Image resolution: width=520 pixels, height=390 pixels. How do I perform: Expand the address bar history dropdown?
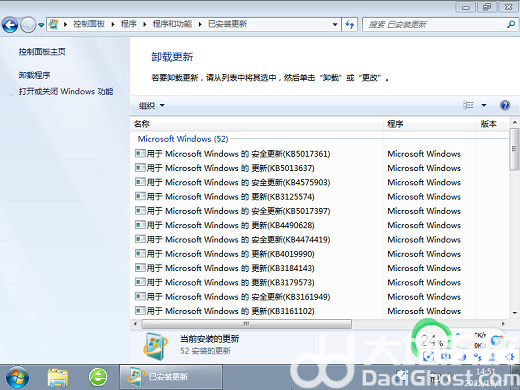click(335, 24)
